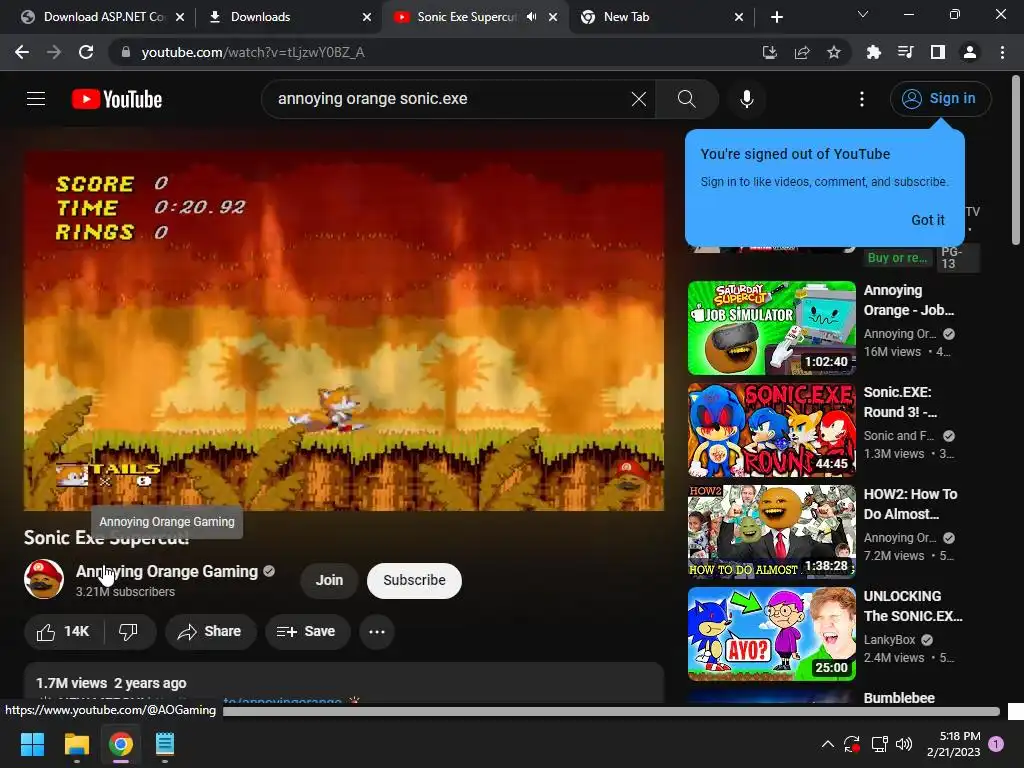Open the YouTube hamburger guide menu
The height and width of the screenshot is (768, 1024).
(x=36, y=99)
